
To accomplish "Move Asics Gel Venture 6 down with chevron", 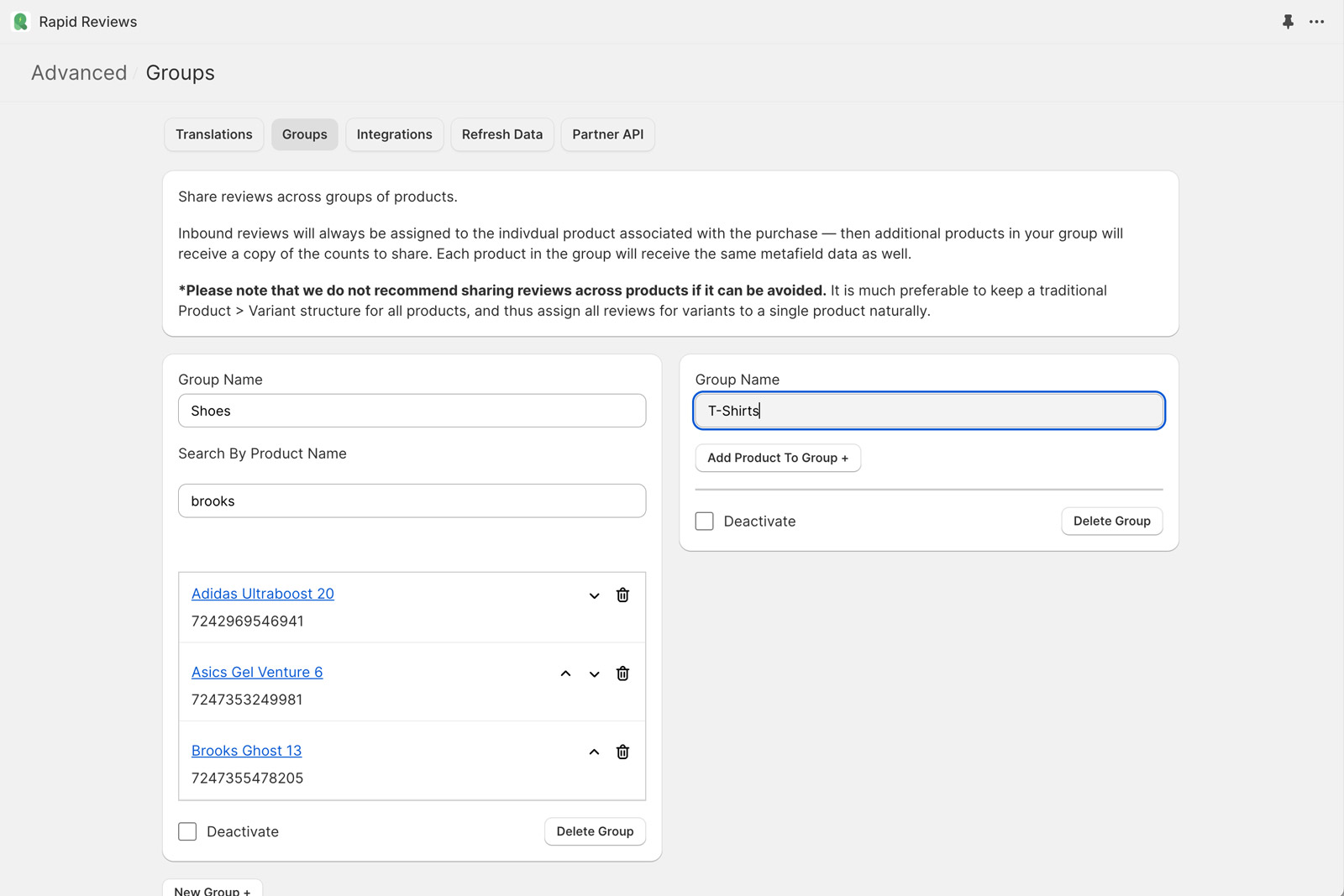I will 594,673.
